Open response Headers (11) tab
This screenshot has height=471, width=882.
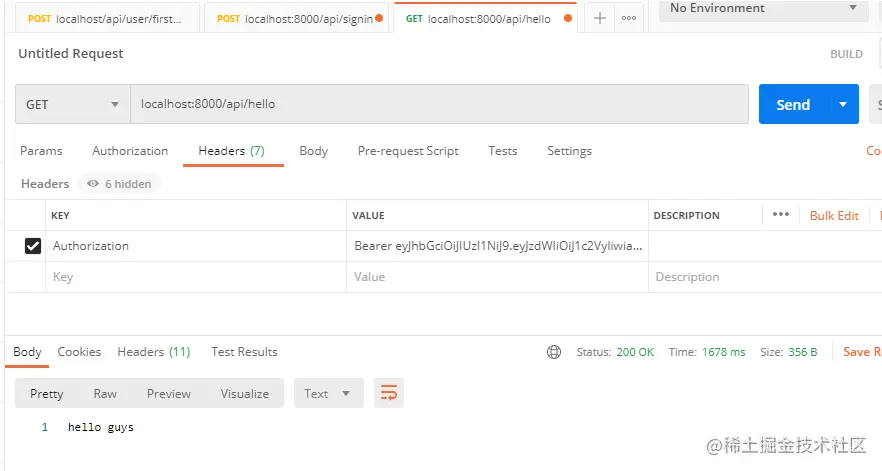pos(154,352)
